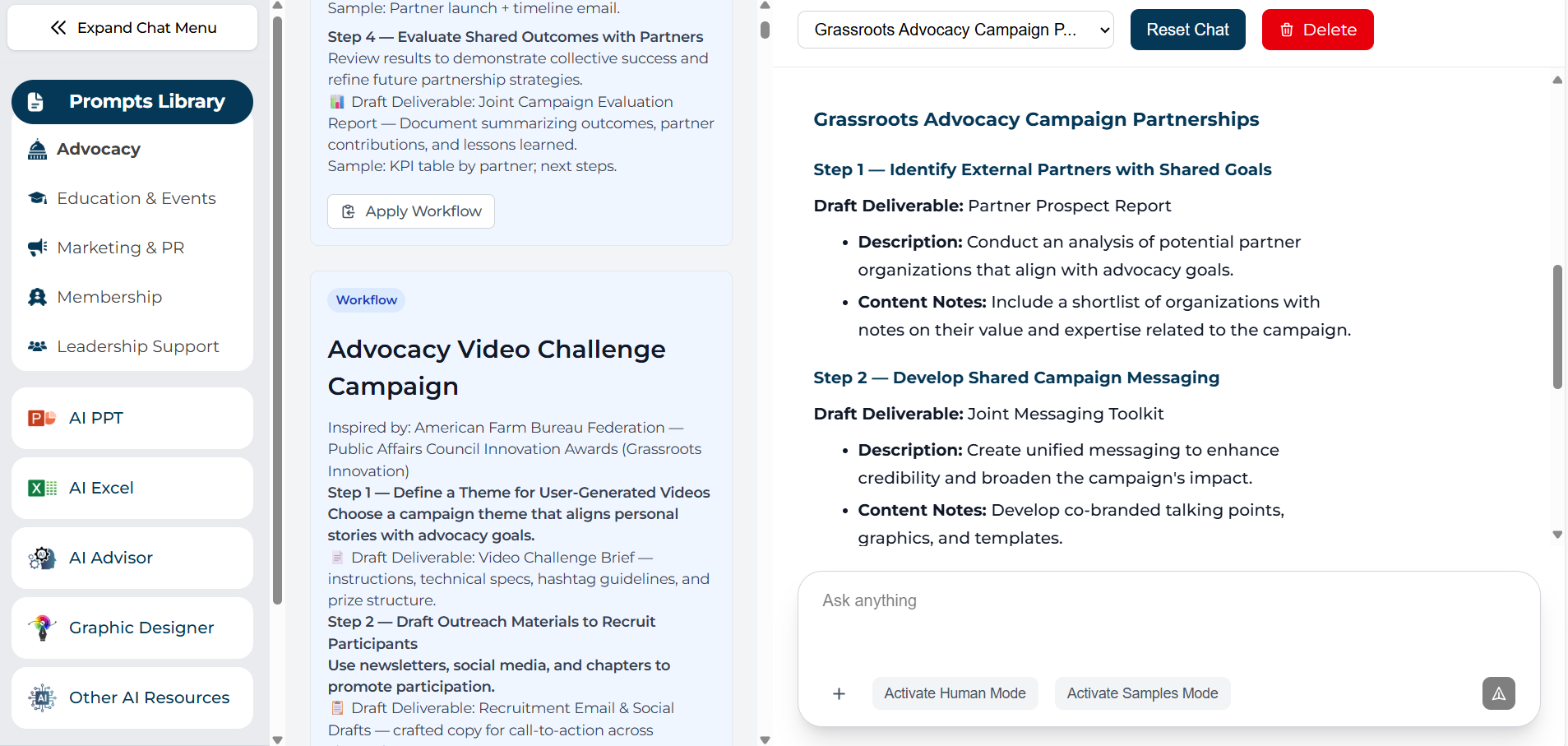Click Step 2 Draft Outreach Materials text
This screenshot has width=1568, height=746.
492,632
